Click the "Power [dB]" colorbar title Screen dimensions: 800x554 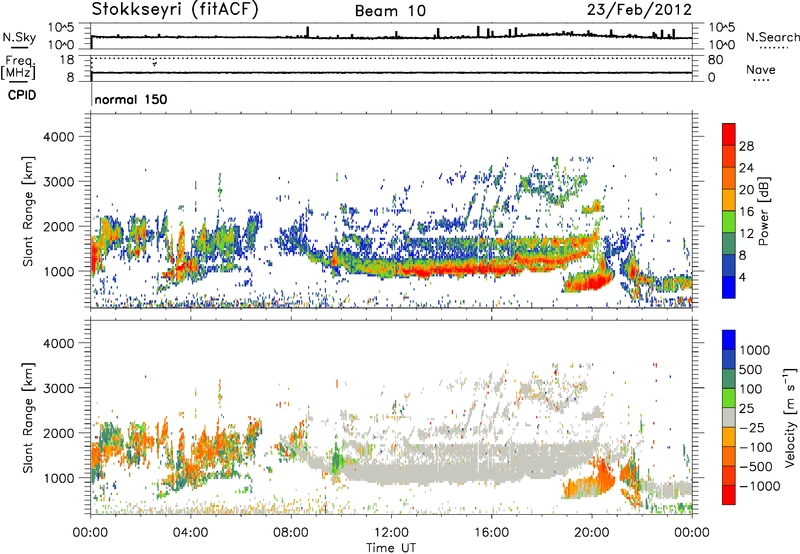tap(763, 211)
